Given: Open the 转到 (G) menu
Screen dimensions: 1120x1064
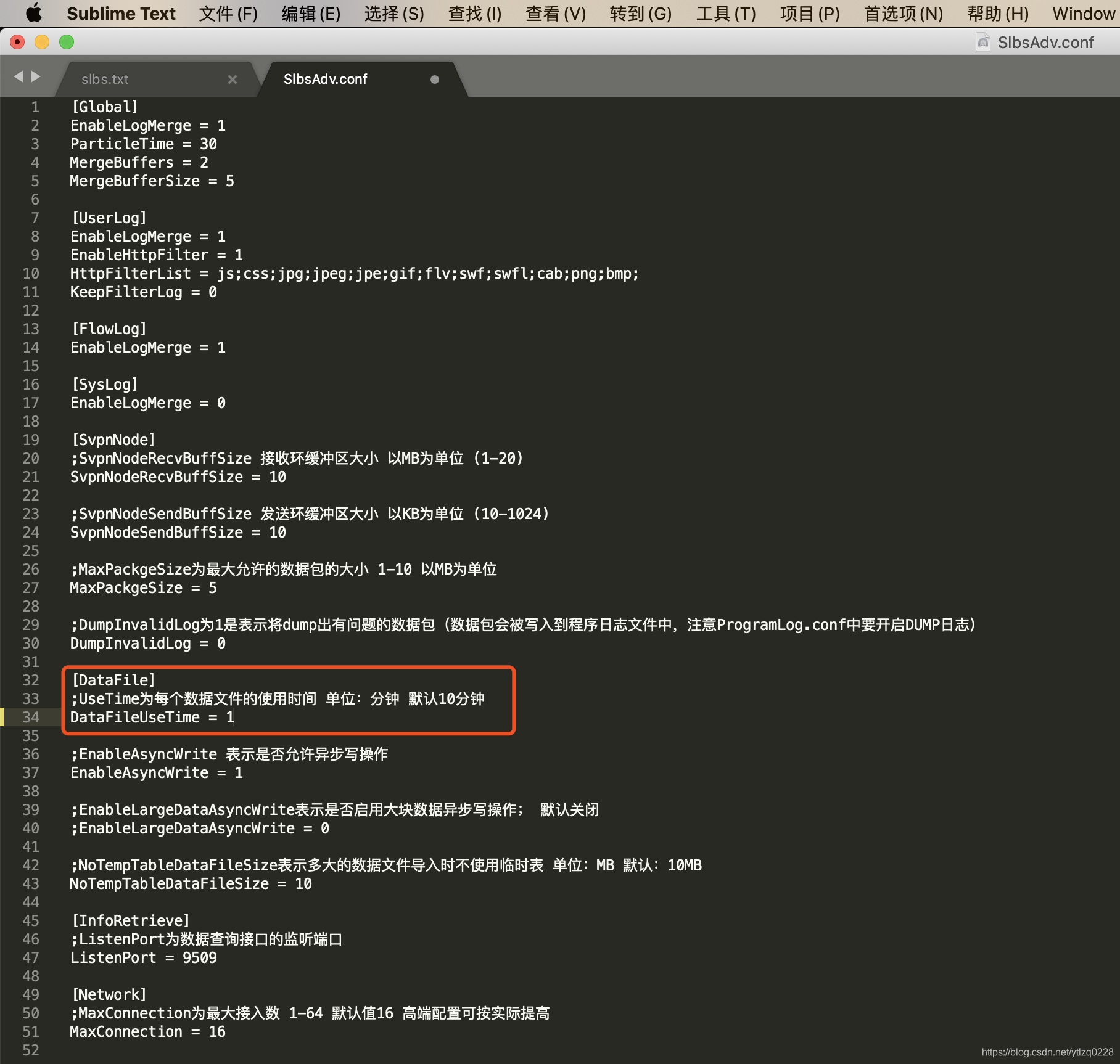Looking at the screenshot, I should 641,13.
